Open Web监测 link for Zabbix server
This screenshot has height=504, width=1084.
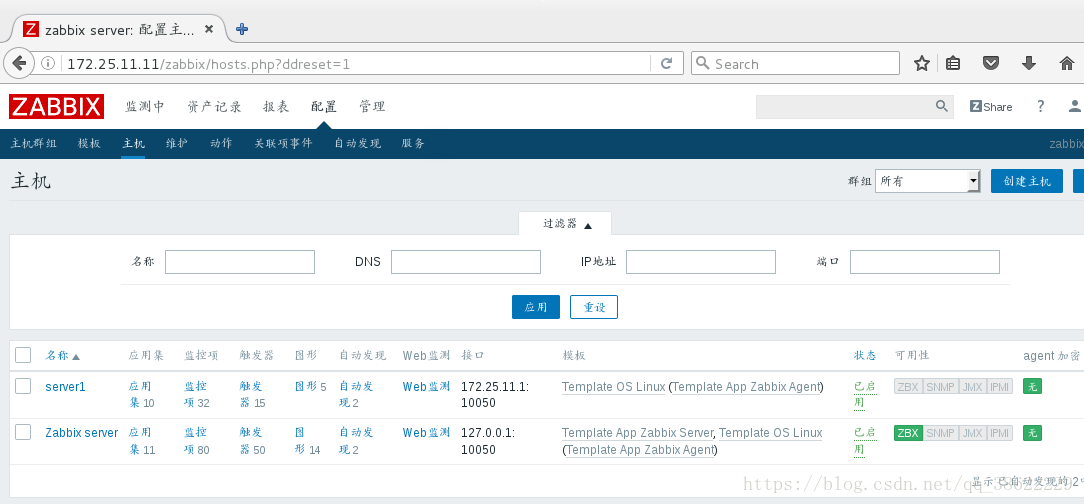[427, 433]
